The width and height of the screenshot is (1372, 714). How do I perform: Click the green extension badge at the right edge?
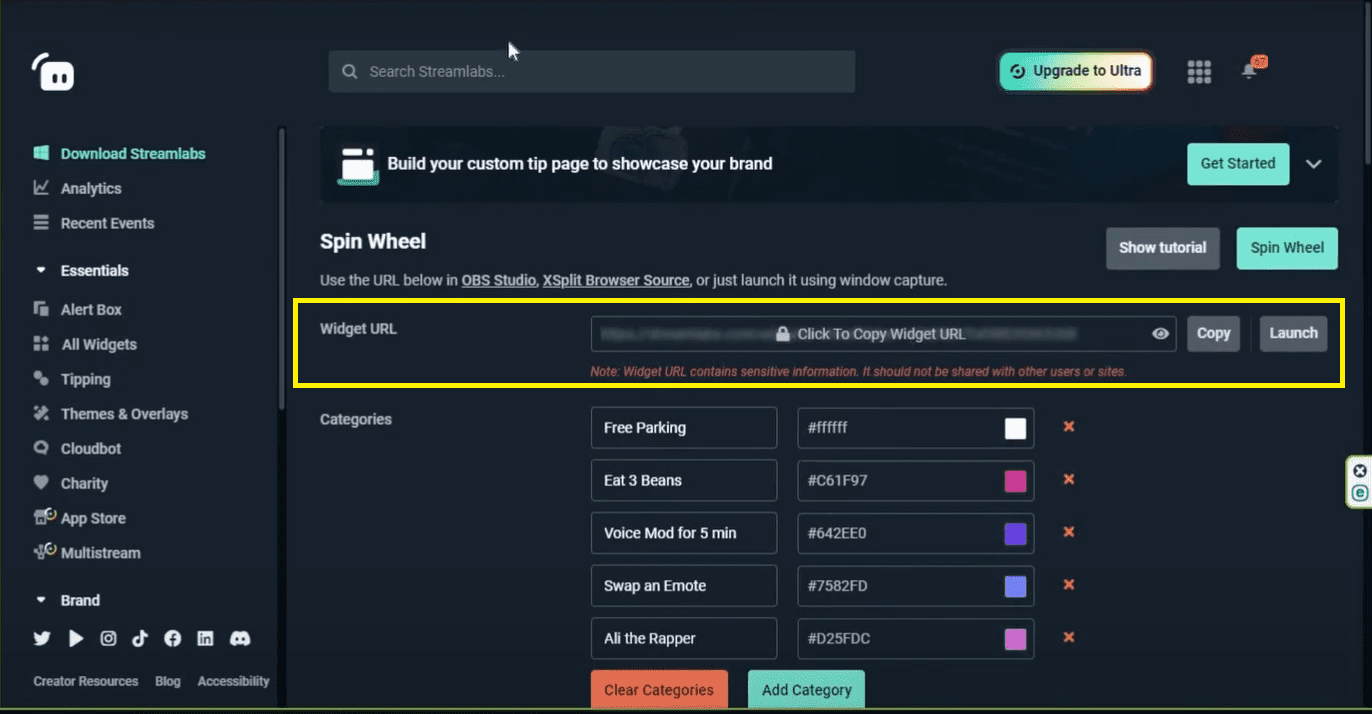[x=1359, y=493]
